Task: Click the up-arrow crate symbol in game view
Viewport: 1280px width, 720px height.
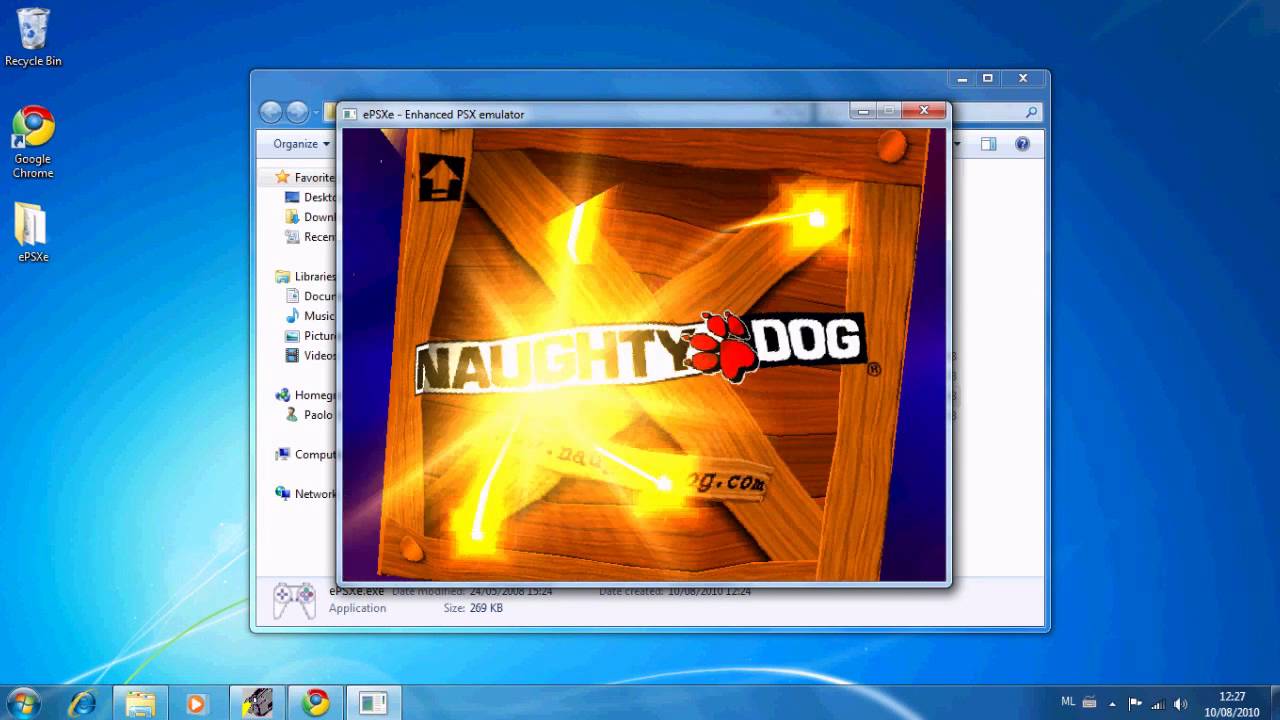Action: 441,177
